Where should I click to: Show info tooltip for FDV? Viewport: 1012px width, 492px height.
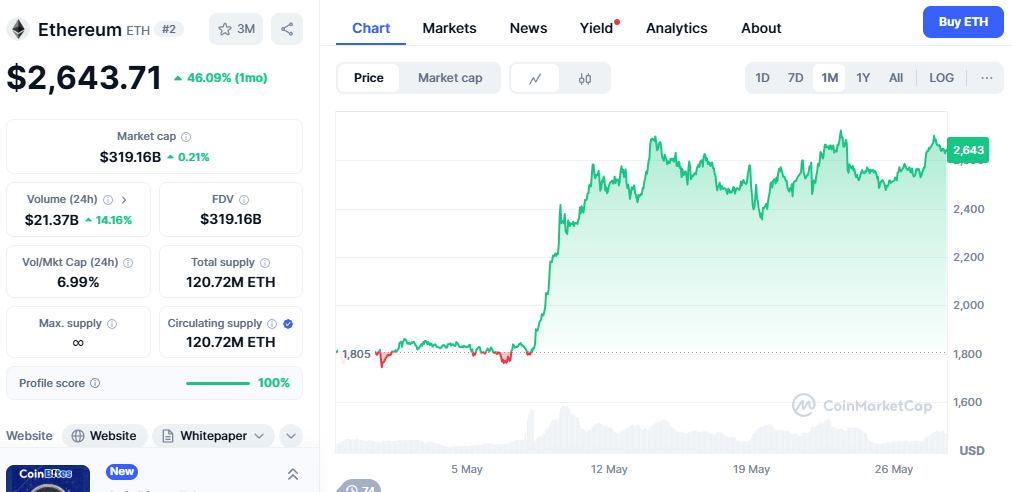244,200
